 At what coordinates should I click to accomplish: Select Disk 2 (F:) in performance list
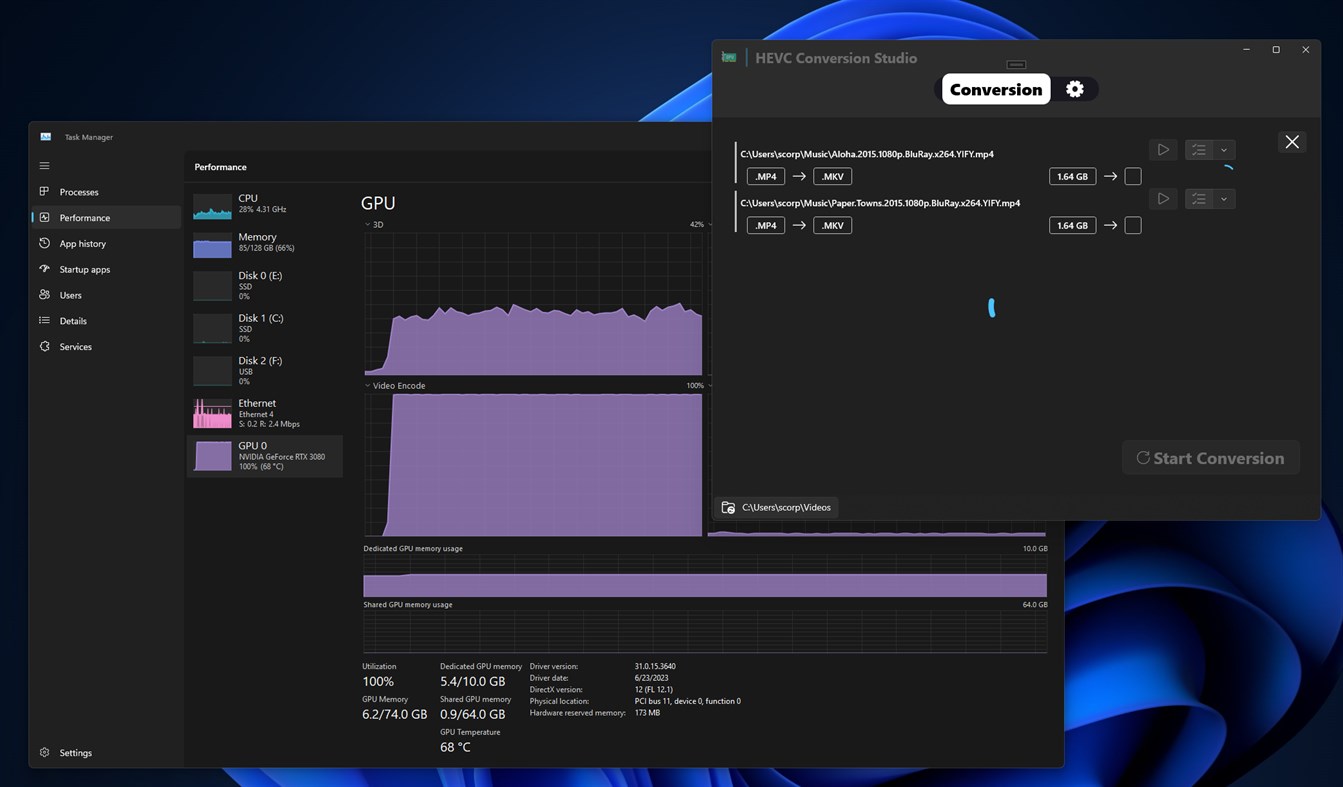pos(265,370)
